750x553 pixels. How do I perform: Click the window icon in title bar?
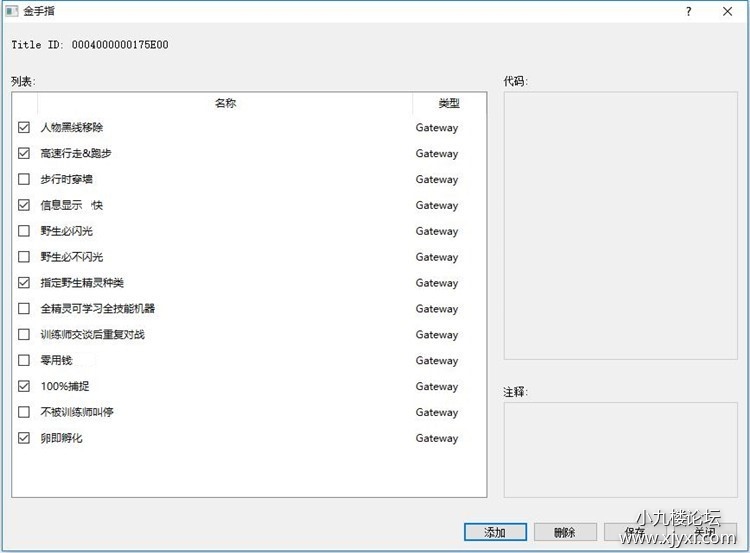(12, 12)
